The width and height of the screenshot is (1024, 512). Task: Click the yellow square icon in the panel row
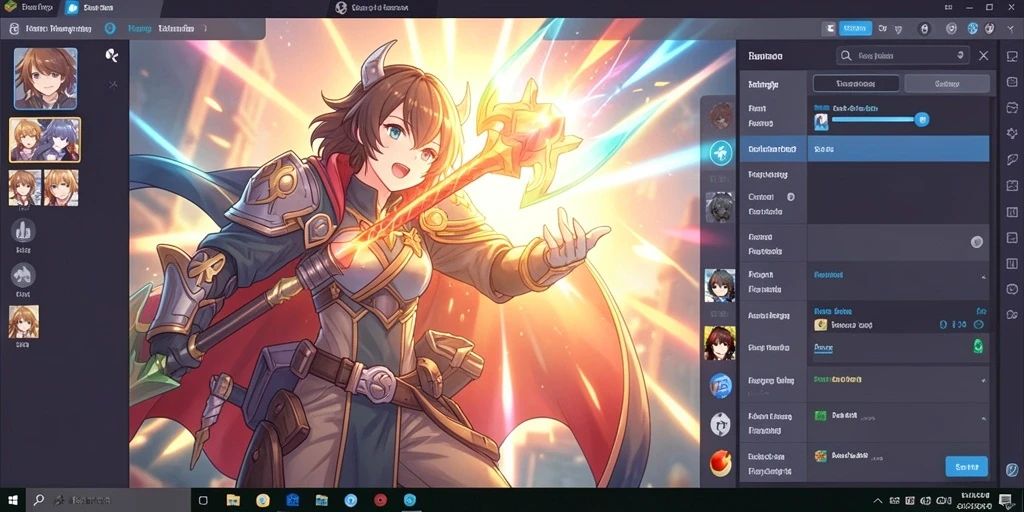click(x=820, y=325)
